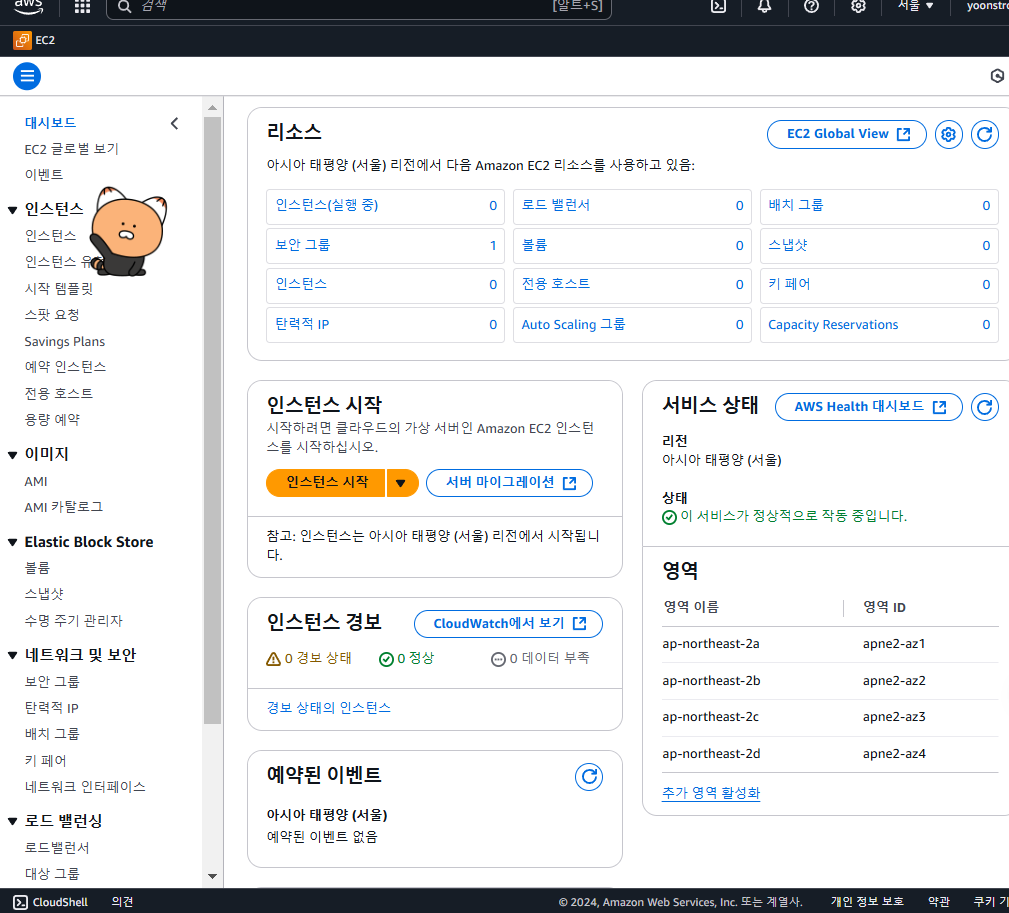The width and height of the screenshot is (1009, 913).
Task: Click the 서버 마이그레이션 button
Action: coord(509,483)
